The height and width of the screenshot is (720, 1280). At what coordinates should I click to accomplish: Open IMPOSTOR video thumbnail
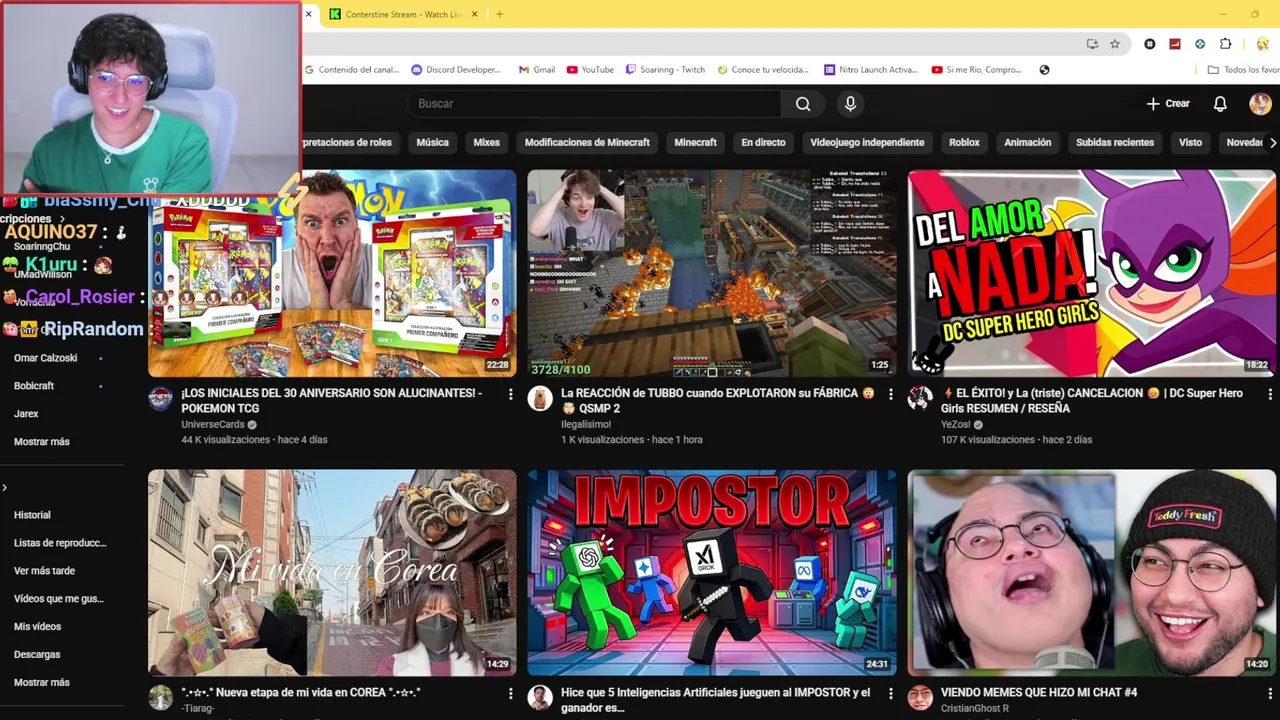[712, 573]
